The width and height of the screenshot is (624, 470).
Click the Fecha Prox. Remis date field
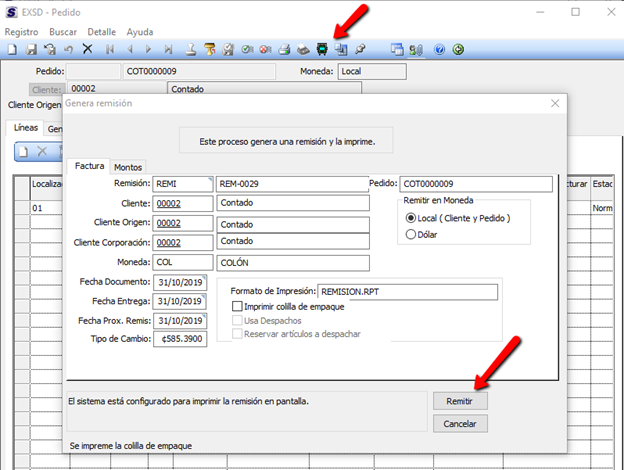coord(180,321)
